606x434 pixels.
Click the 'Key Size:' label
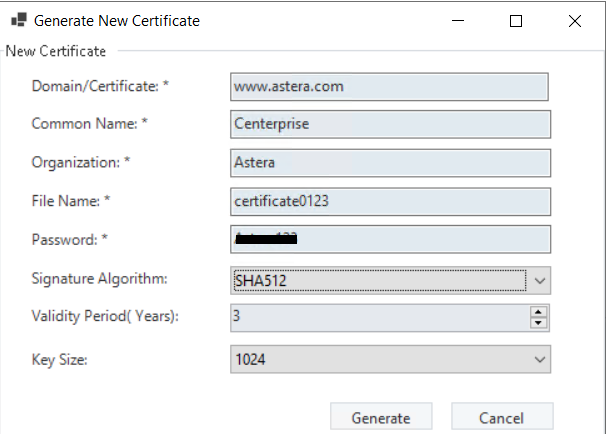click(x=60, y=359)
